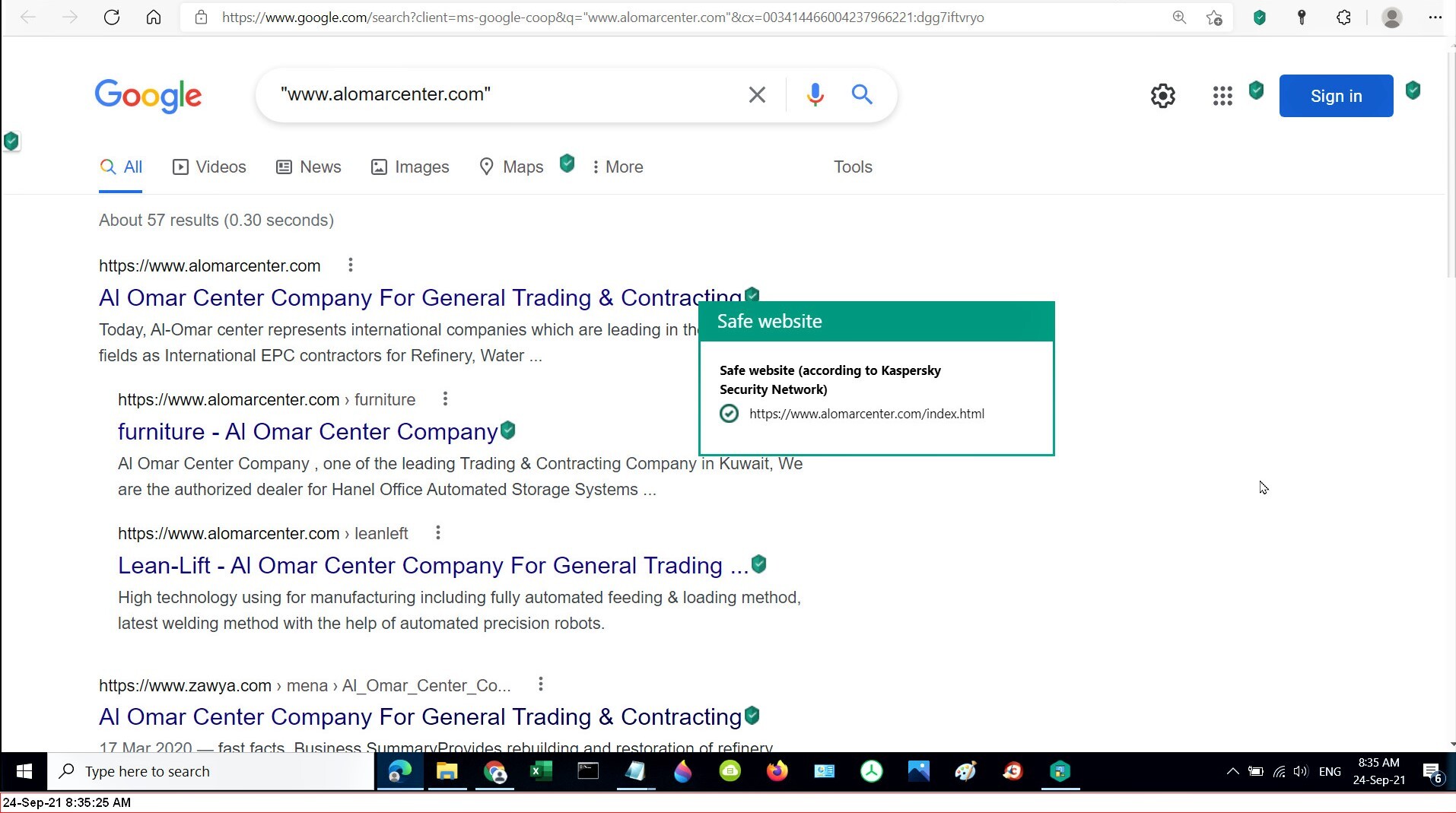Click the browser back arrow
Image resolution: width=1456 pixels, height=813 pixels.
pos(28,17)
